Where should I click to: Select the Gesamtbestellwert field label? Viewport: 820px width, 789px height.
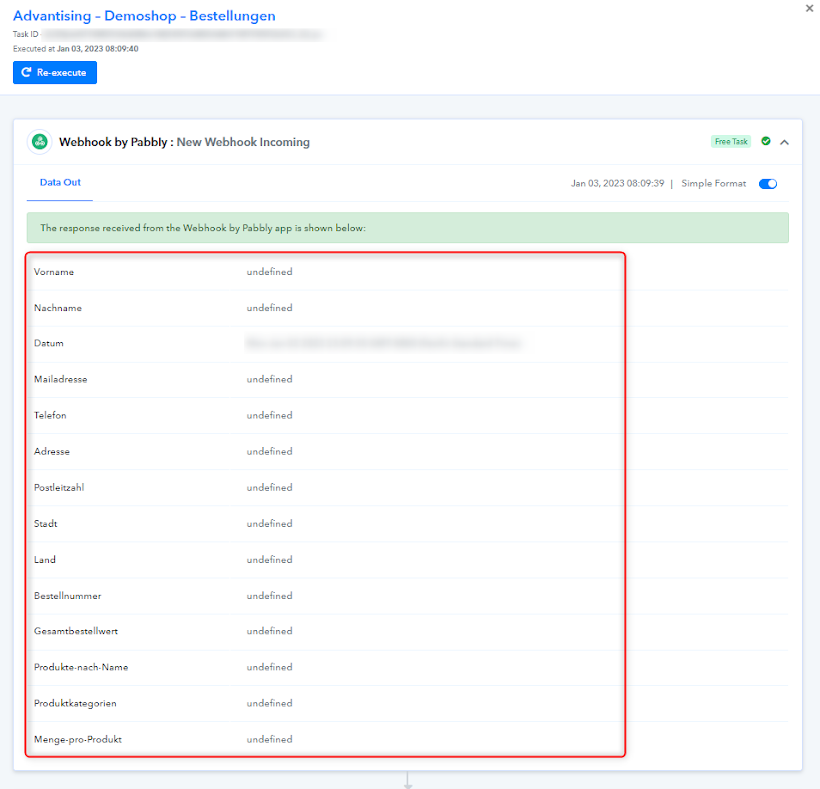coord(76,631)
